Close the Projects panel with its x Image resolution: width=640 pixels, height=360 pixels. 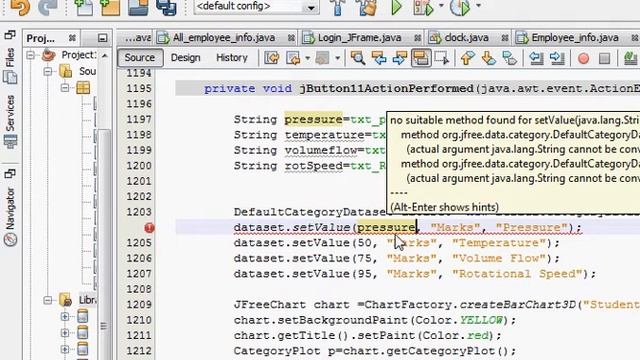[72, 38]
